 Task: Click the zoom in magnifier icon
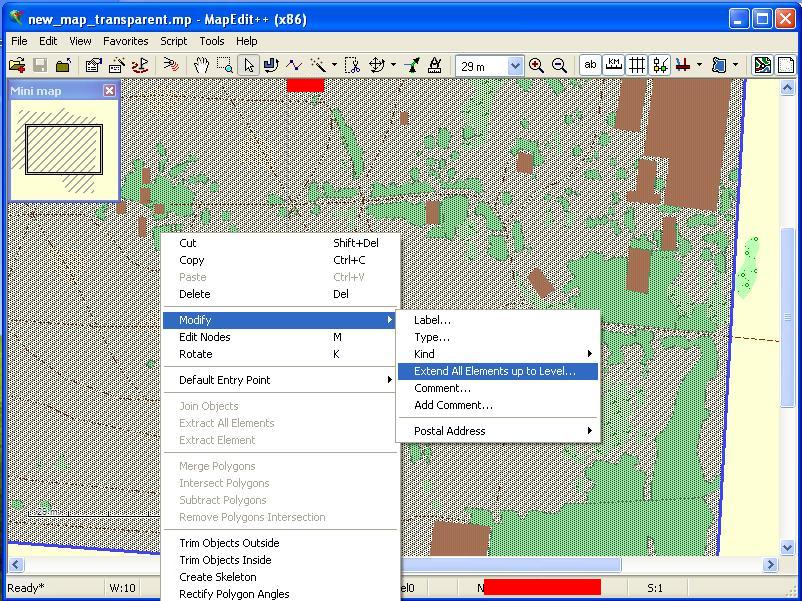tap(537, 66)
